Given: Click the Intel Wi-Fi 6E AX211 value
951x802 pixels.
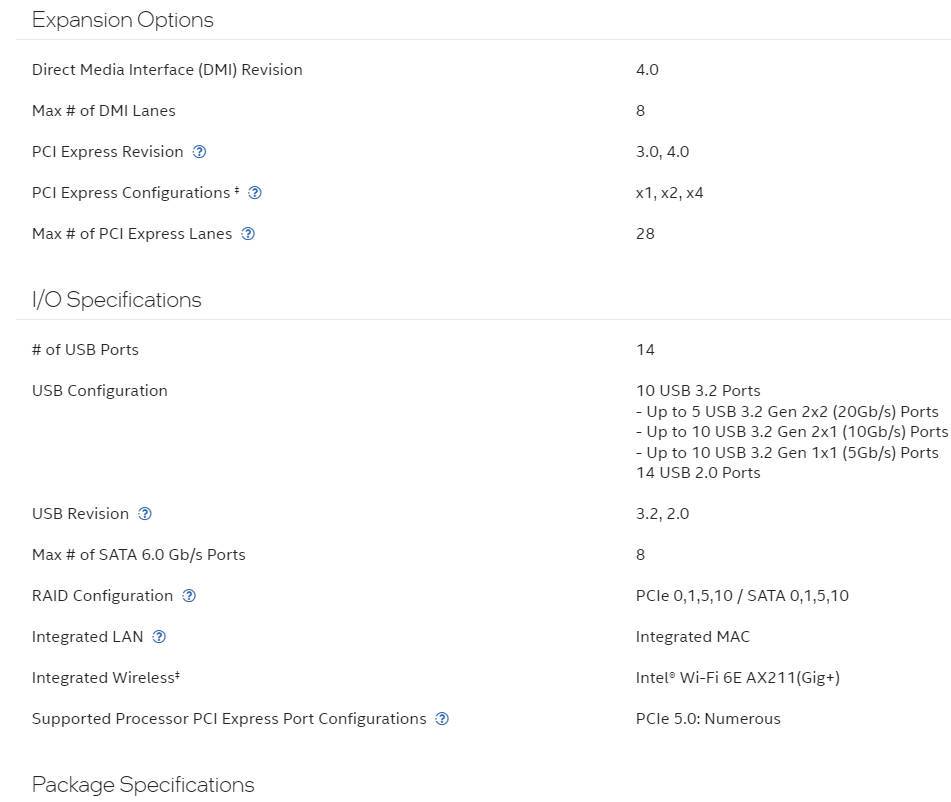Looking at the screenshot, I should [737, 677].
